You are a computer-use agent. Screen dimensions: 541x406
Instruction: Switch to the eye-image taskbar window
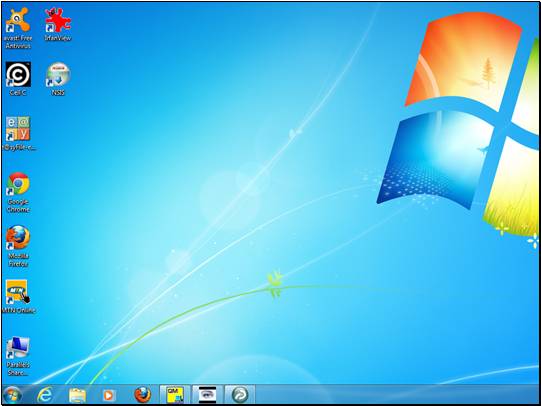coord(207,395)
